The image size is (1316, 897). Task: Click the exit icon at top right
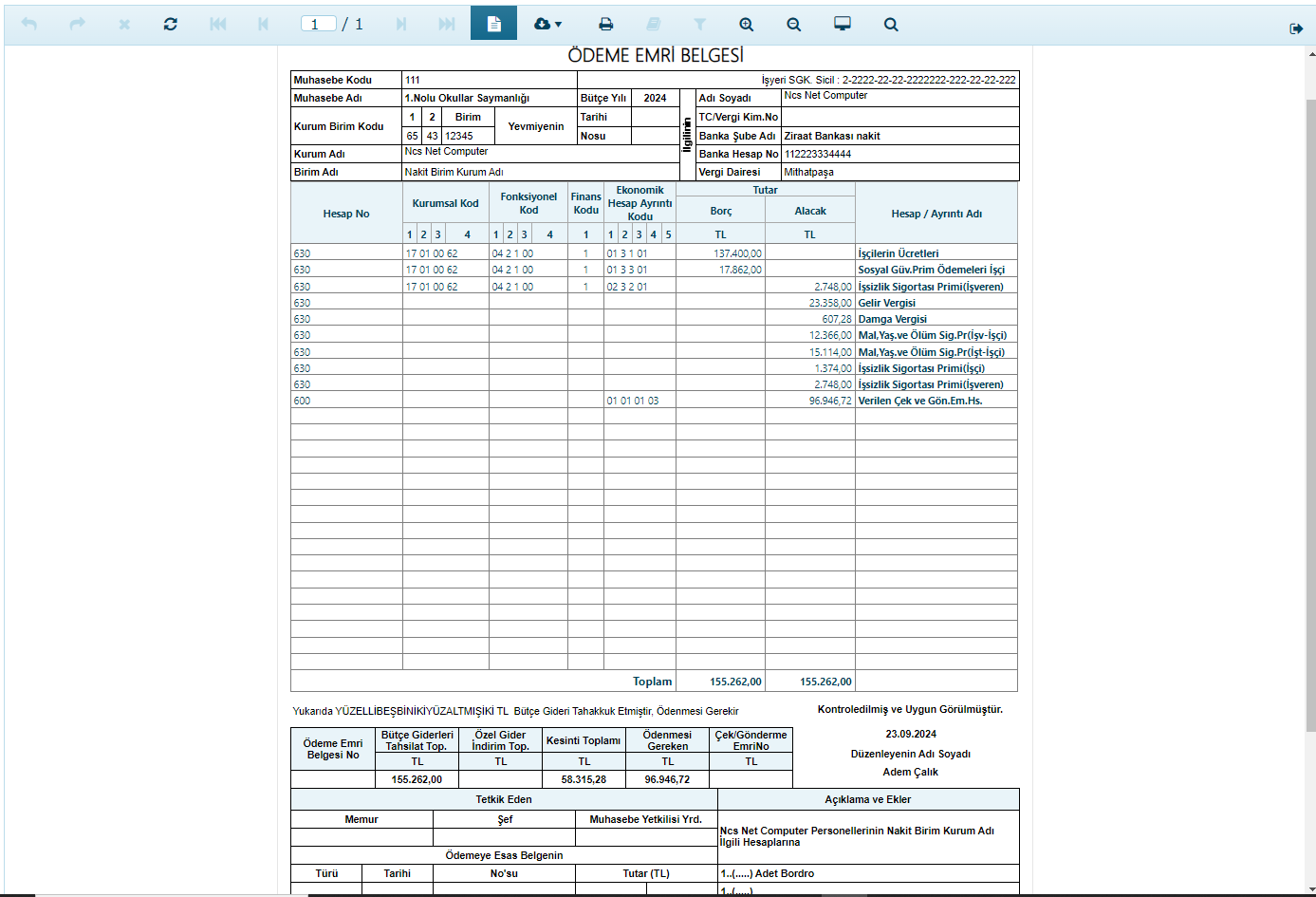(x=1296, y=28)
